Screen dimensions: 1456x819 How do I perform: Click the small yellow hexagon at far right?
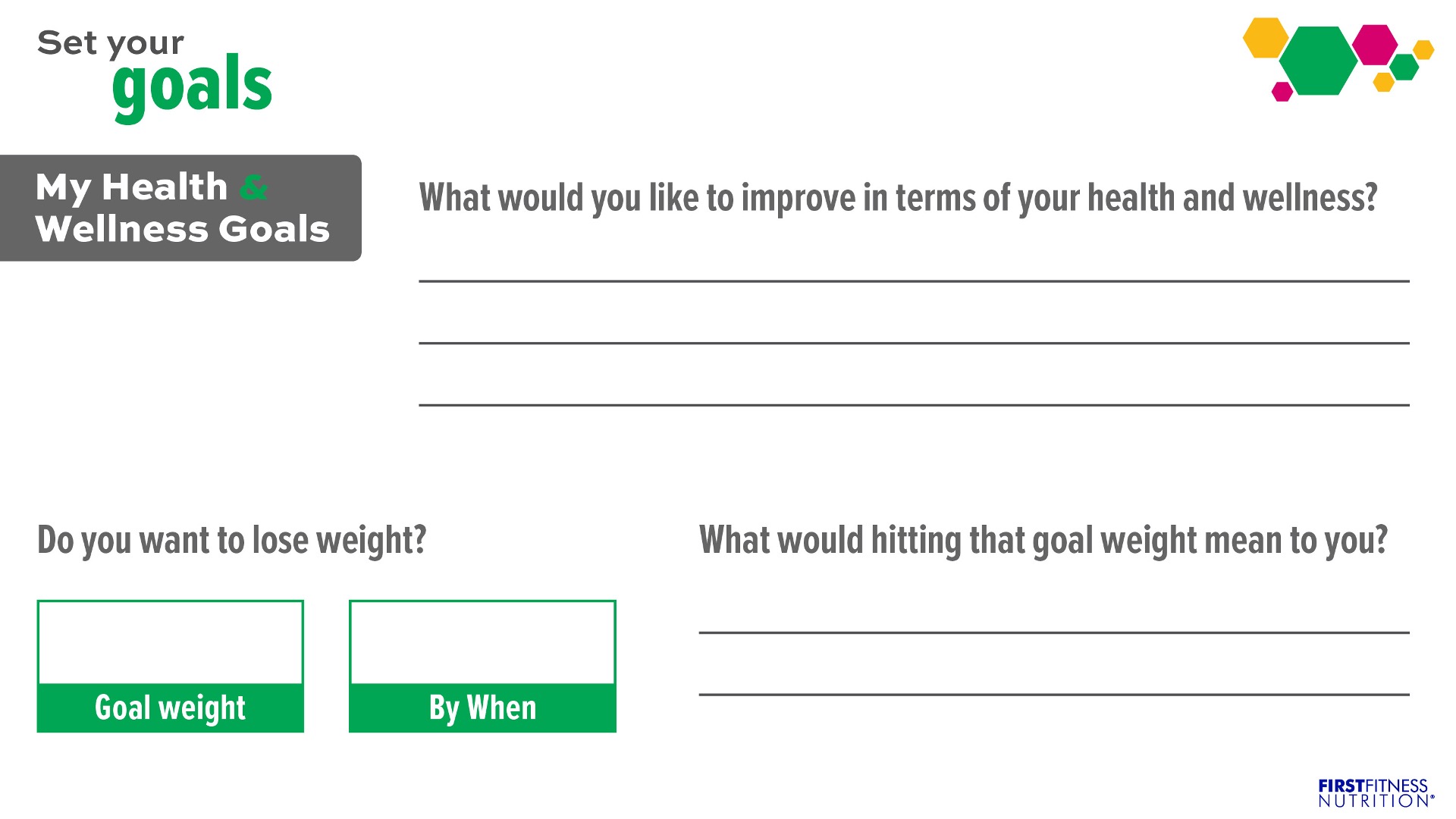(1423, 49)
